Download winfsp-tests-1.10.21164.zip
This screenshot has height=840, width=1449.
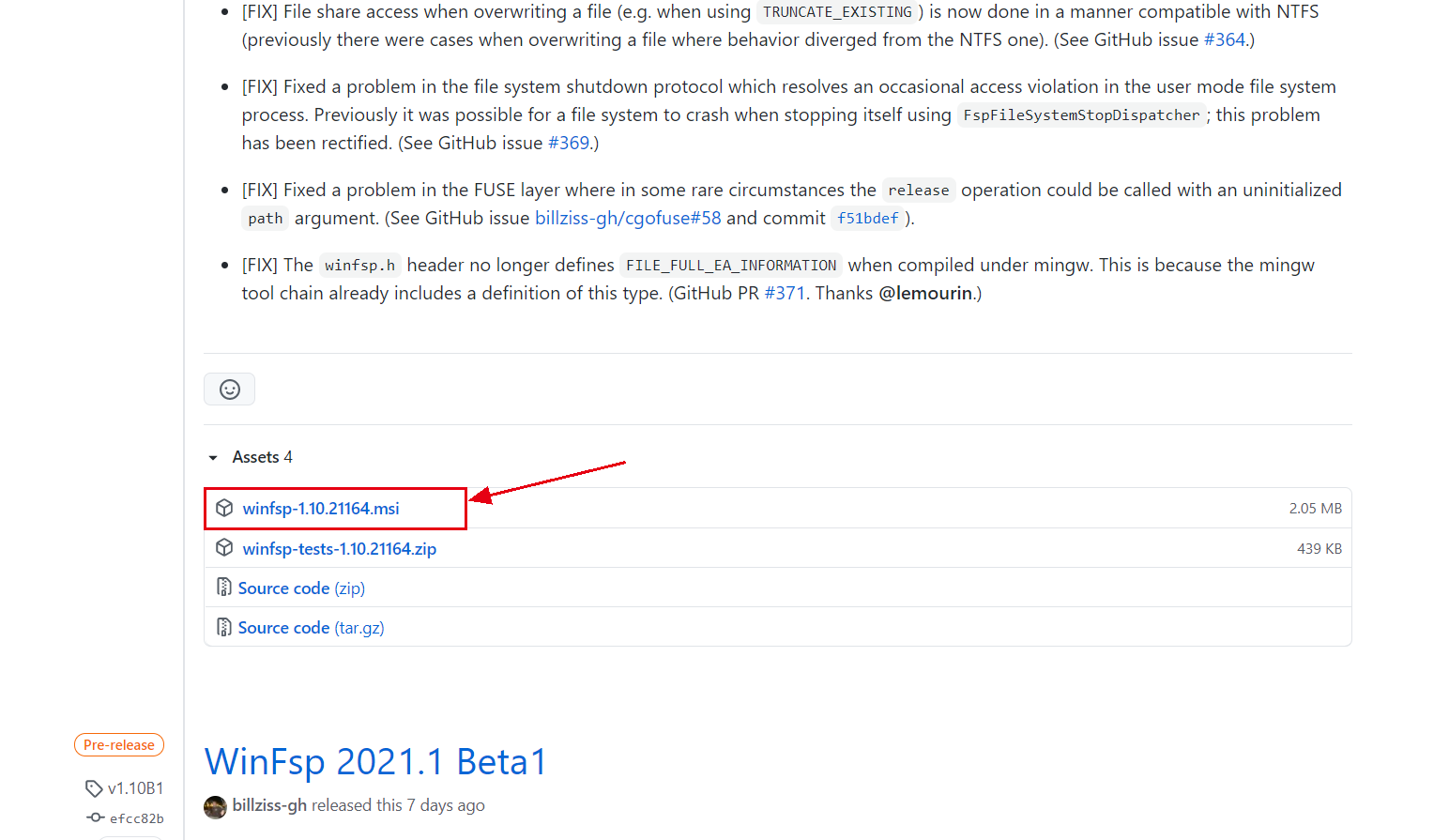coord(340,549)
